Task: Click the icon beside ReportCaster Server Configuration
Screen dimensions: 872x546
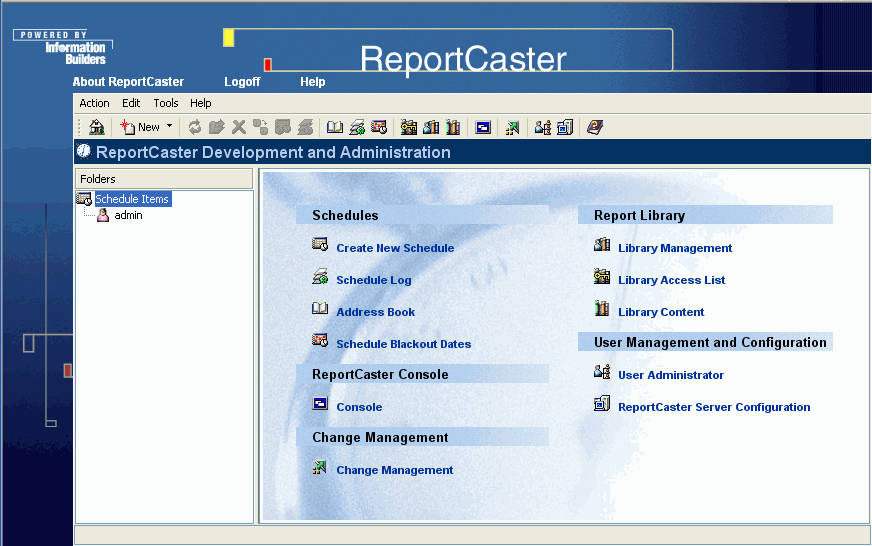Action: click(x=602, y=403)
